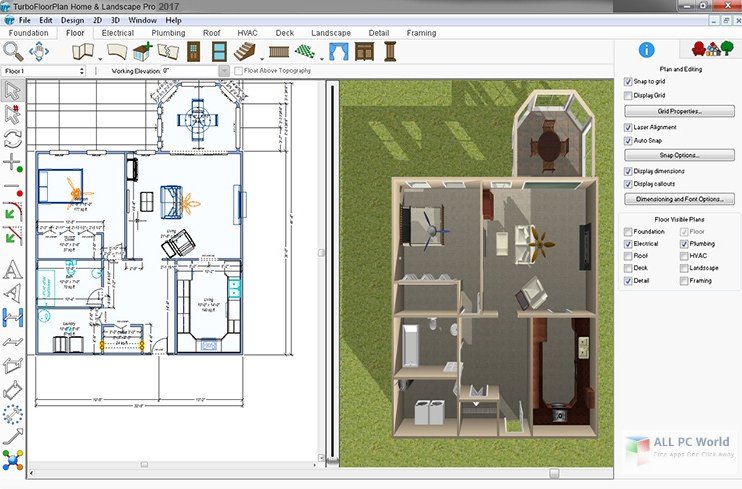742x489 pixels.
Task: Select the Wall break tool
Action: pos(168,52)
